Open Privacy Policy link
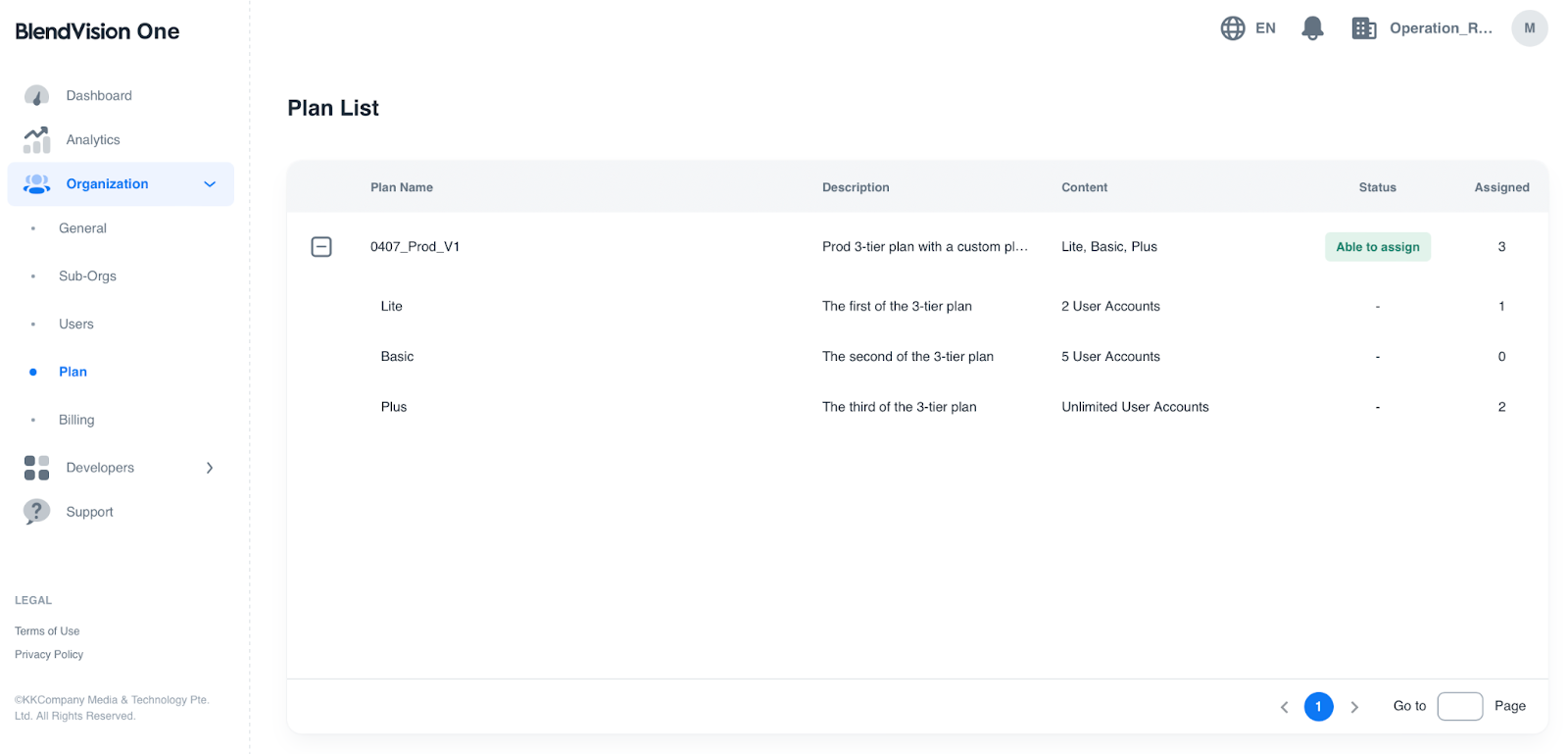The height and width of the screenshot is (754, 1568). point(49,655)
